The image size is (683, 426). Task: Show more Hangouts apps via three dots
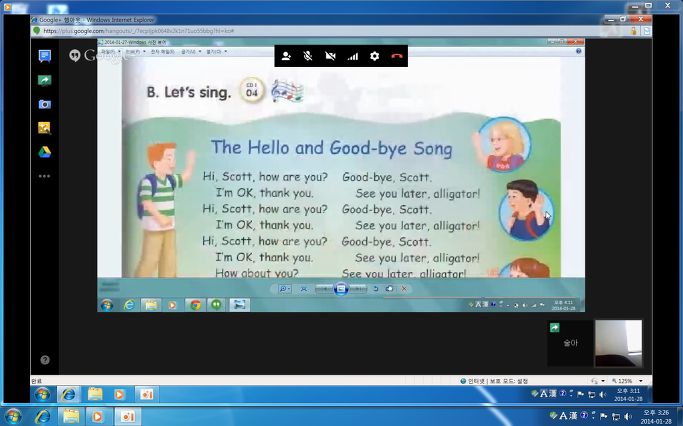(44, 176)
